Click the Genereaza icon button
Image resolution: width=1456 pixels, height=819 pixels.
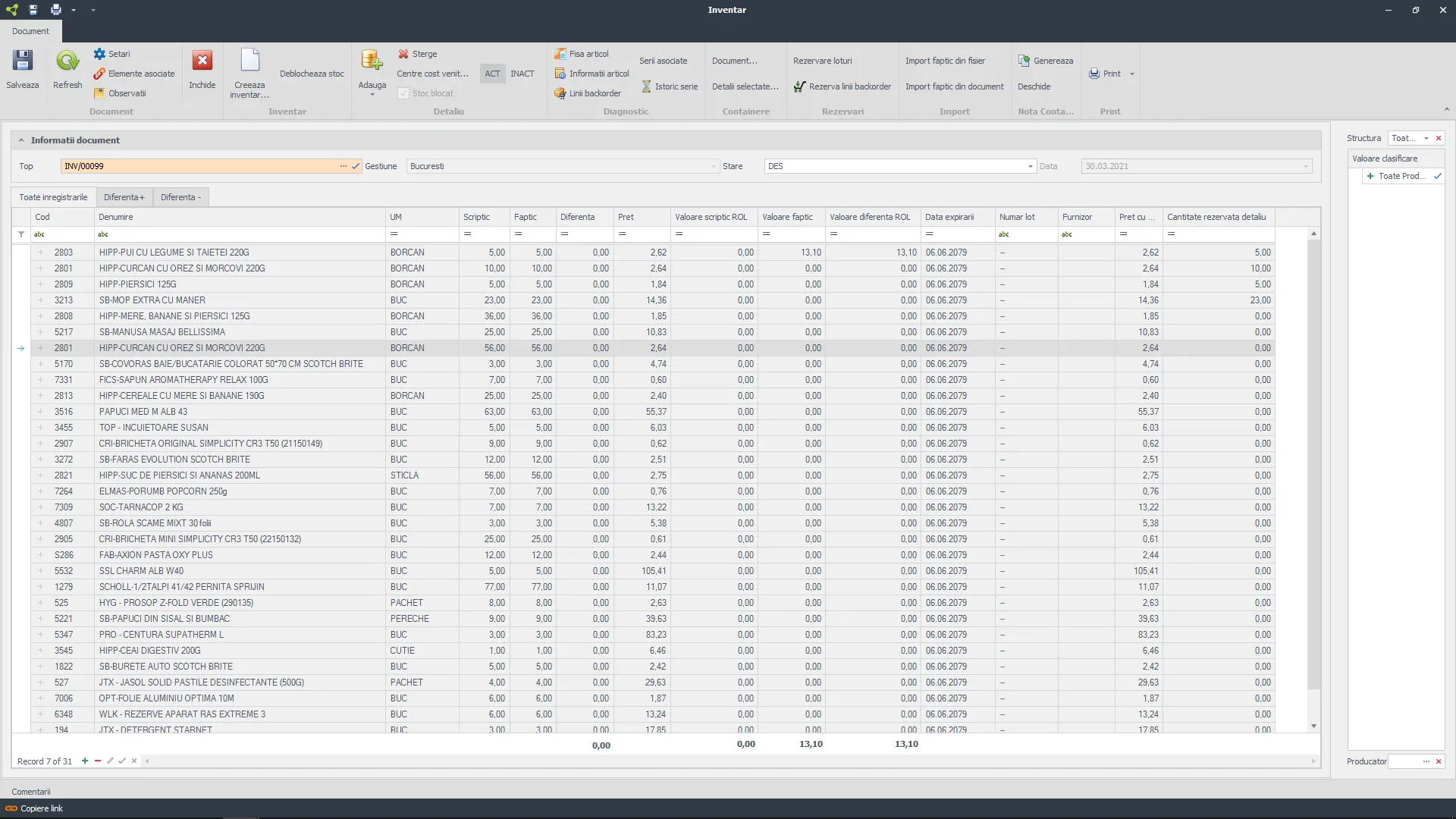[x=1024, y=61]
